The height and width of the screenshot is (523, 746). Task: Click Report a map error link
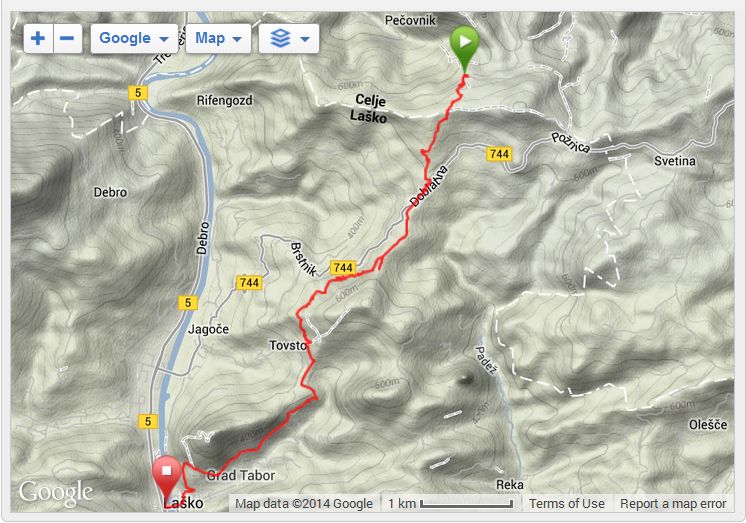673,503
